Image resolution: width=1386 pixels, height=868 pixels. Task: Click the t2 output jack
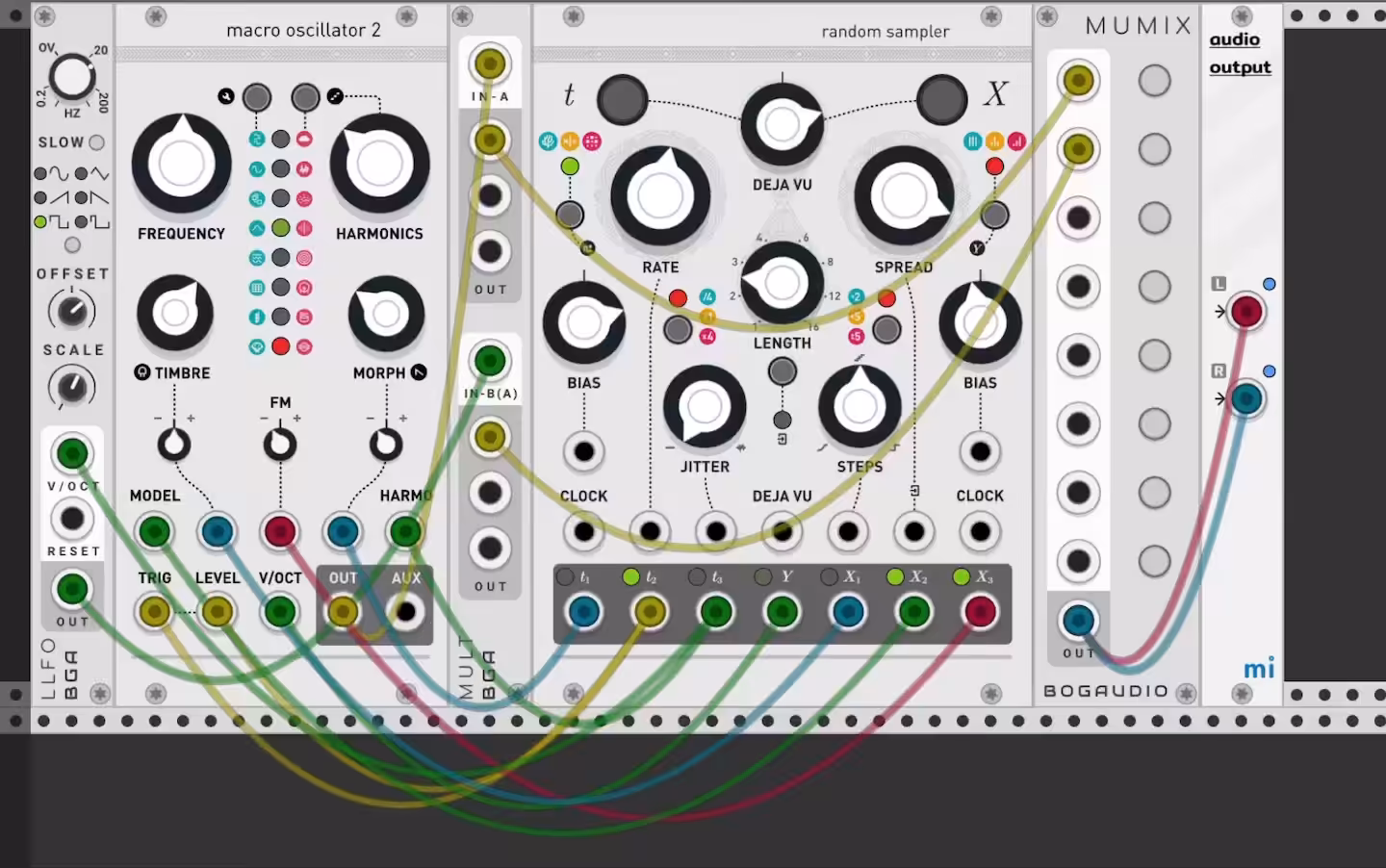tap(650, 612)
